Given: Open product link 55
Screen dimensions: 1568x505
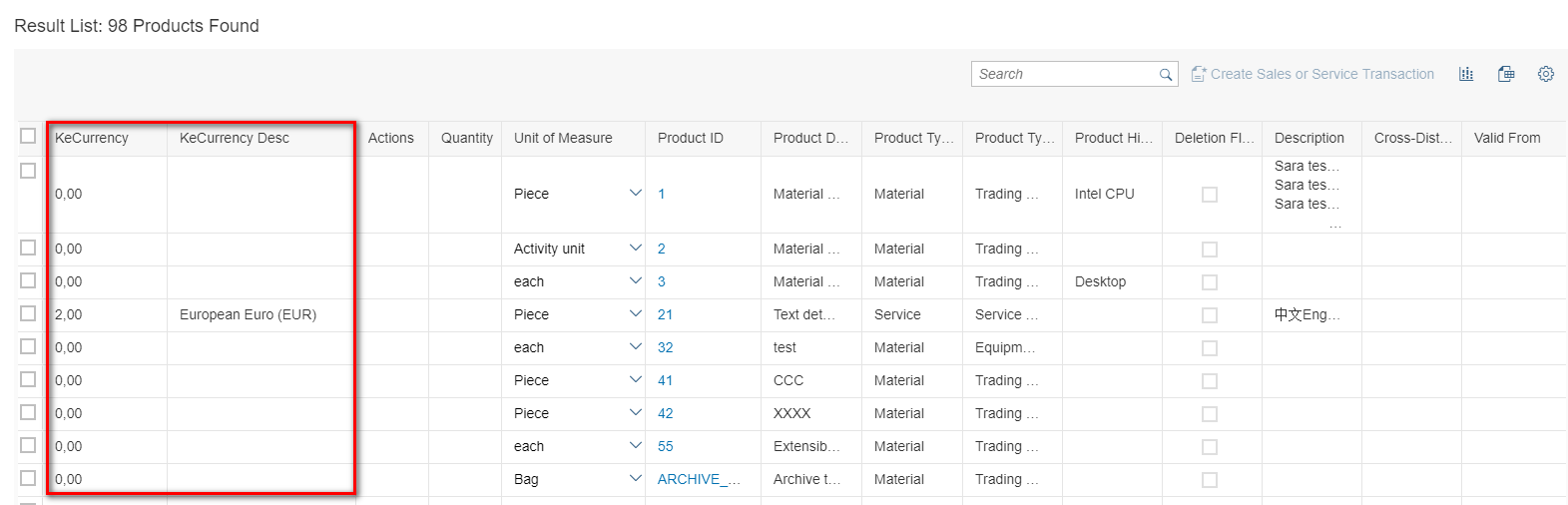Looking at the screenshot, I should (x=665, y=446).
